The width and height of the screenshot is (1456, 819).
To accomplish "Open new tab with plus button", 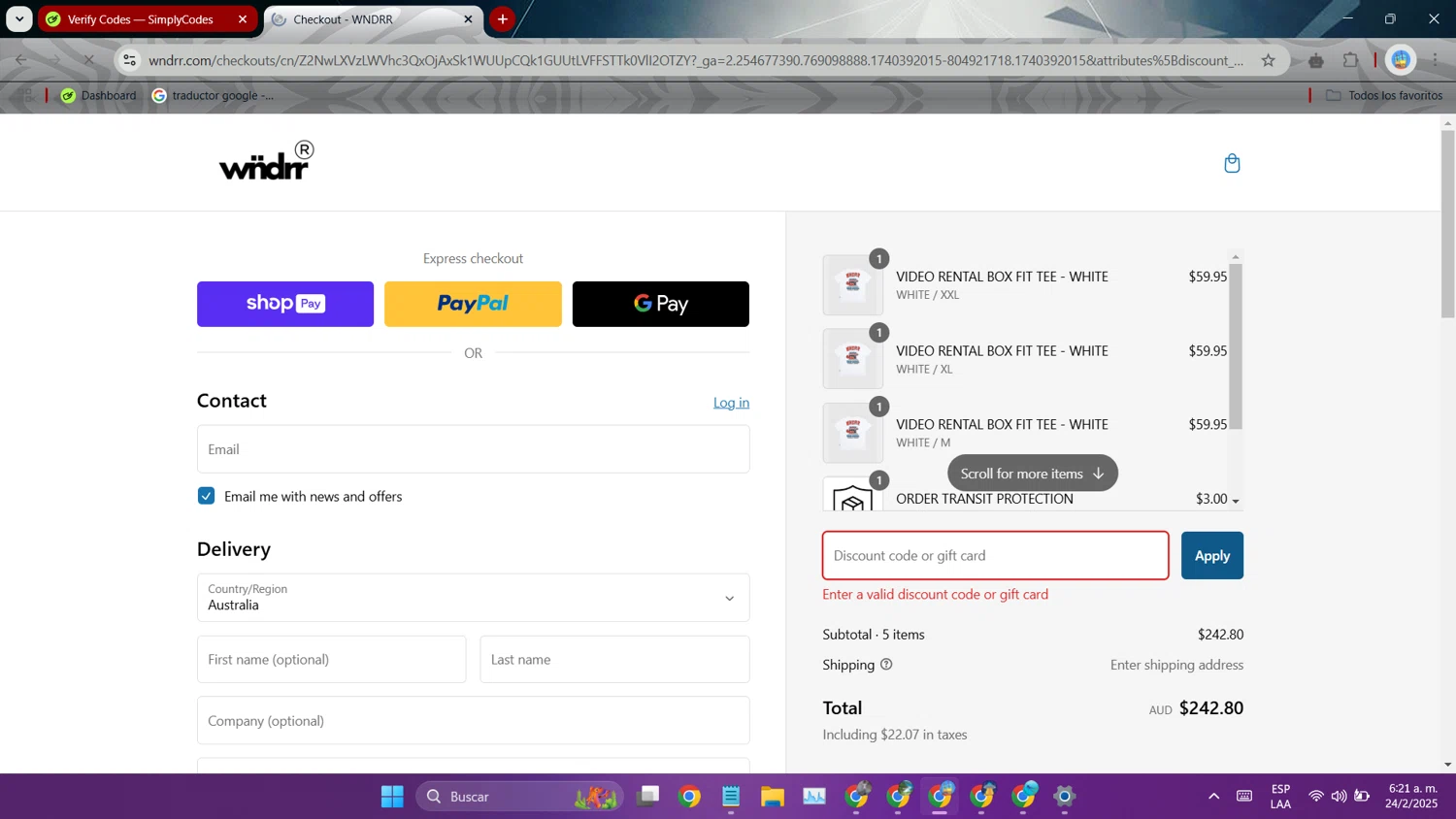I will (502, 19).
